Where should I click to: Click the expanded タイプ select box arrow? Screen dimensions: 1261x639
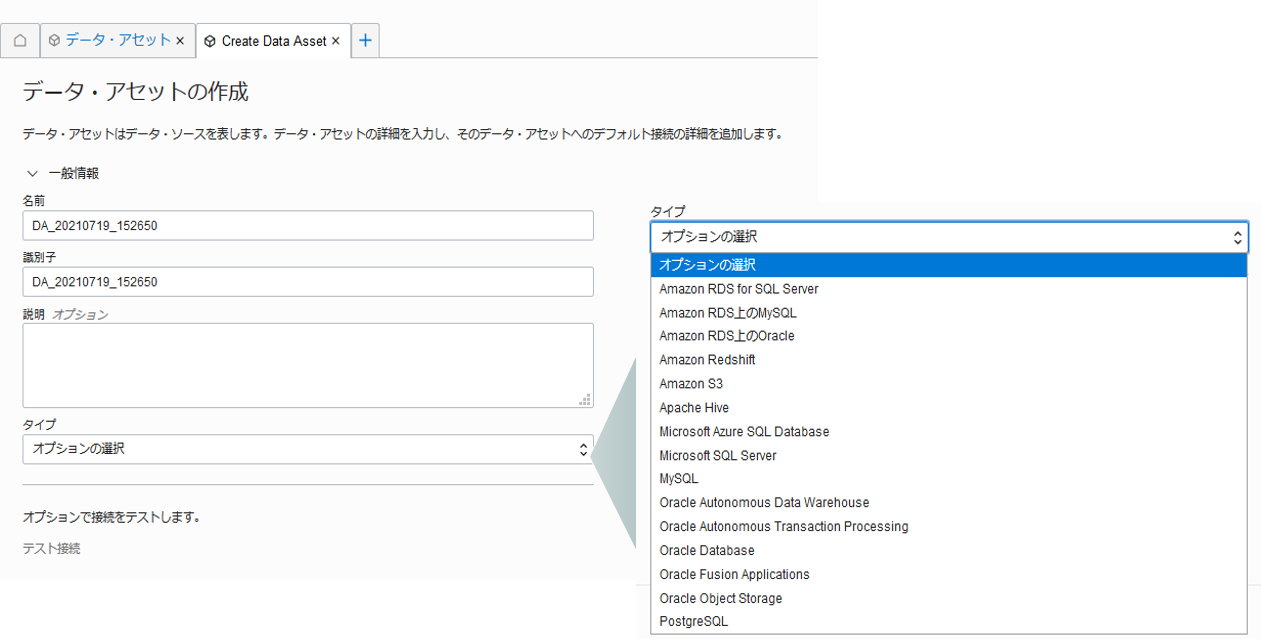coord(1237,237)
